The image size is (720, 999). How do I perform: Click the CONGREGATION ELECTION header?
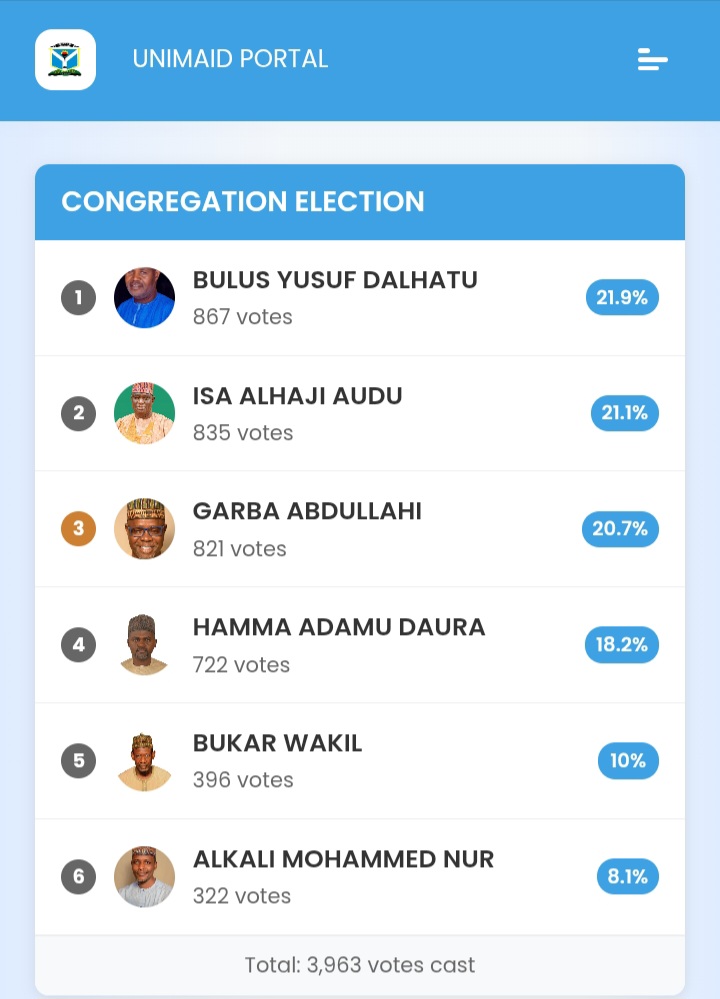click(360, 202)
